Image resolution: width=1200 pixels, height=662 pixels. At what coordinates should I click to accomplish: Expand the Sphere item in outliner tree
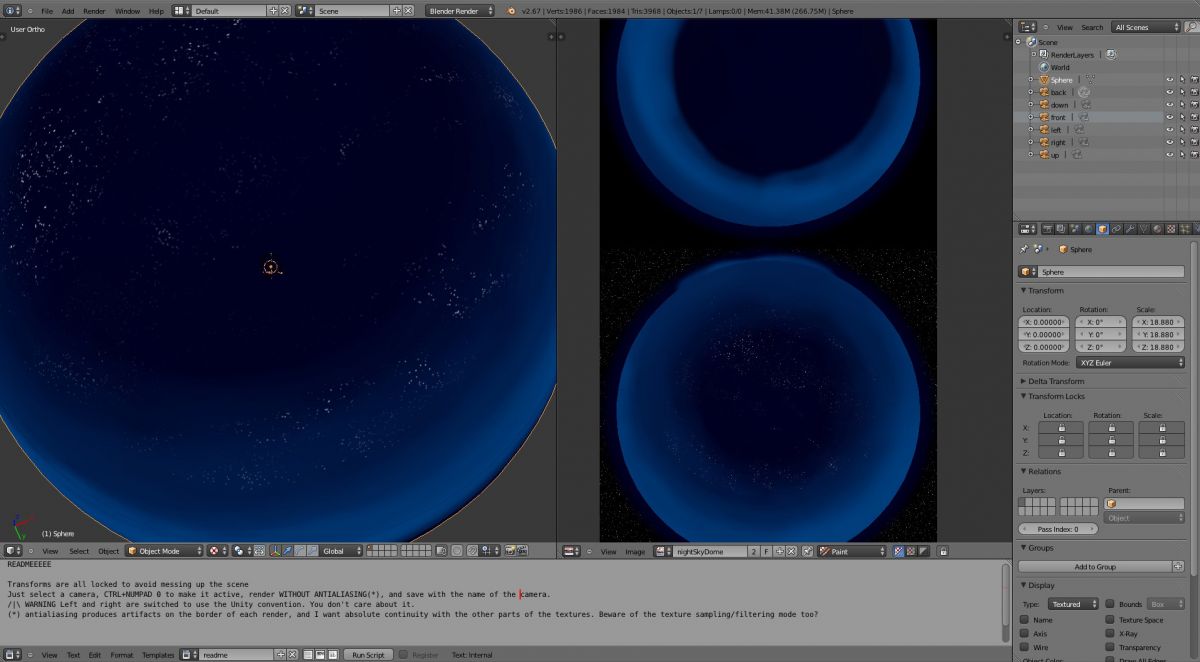[1031, 80]
